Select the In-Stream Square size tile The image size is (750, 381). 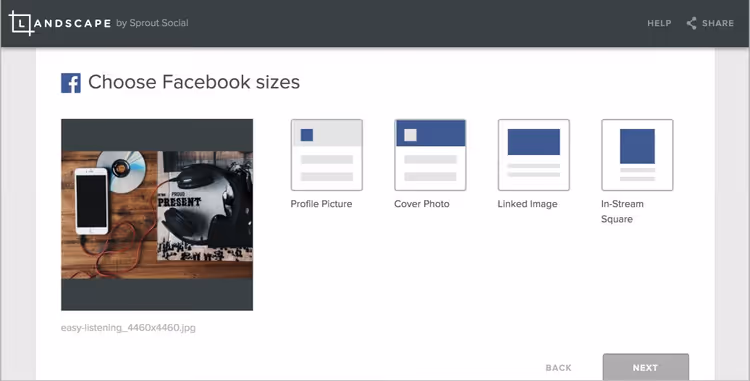(x=637, y=155)
